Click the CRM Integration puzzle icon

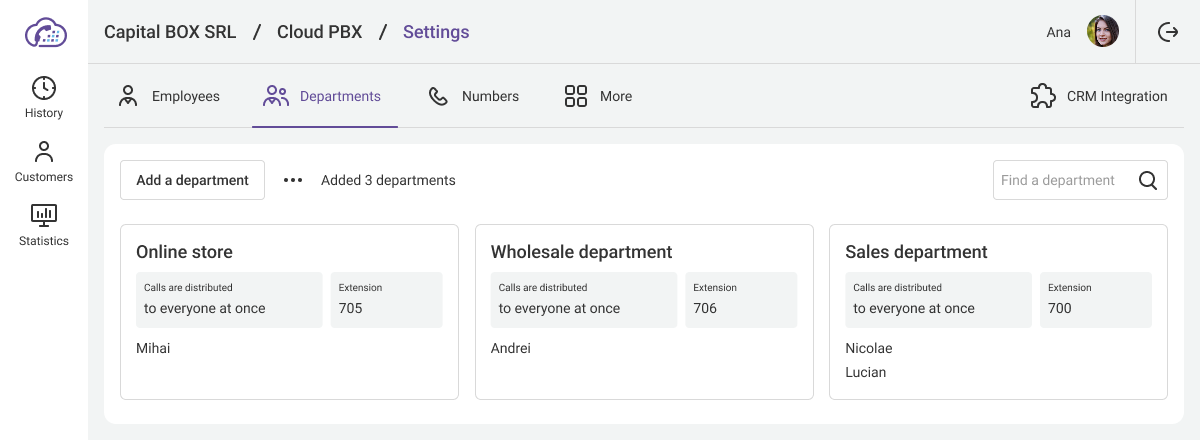(x=1043, y=96)
